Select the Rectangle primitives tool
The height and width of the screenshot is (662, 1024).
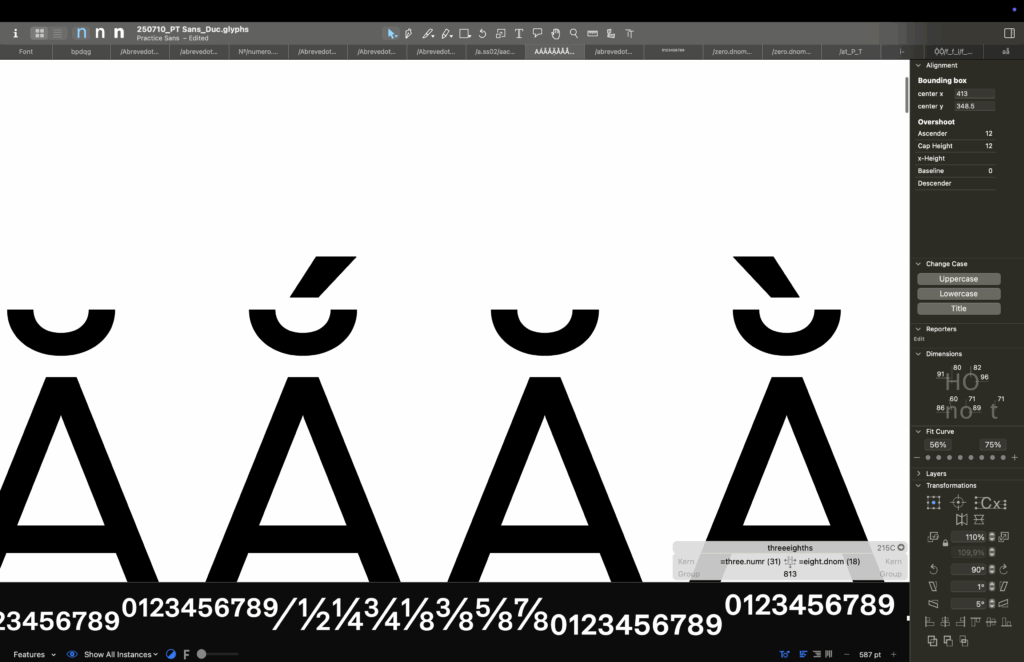pyautogui.click(x=465, y=33)
